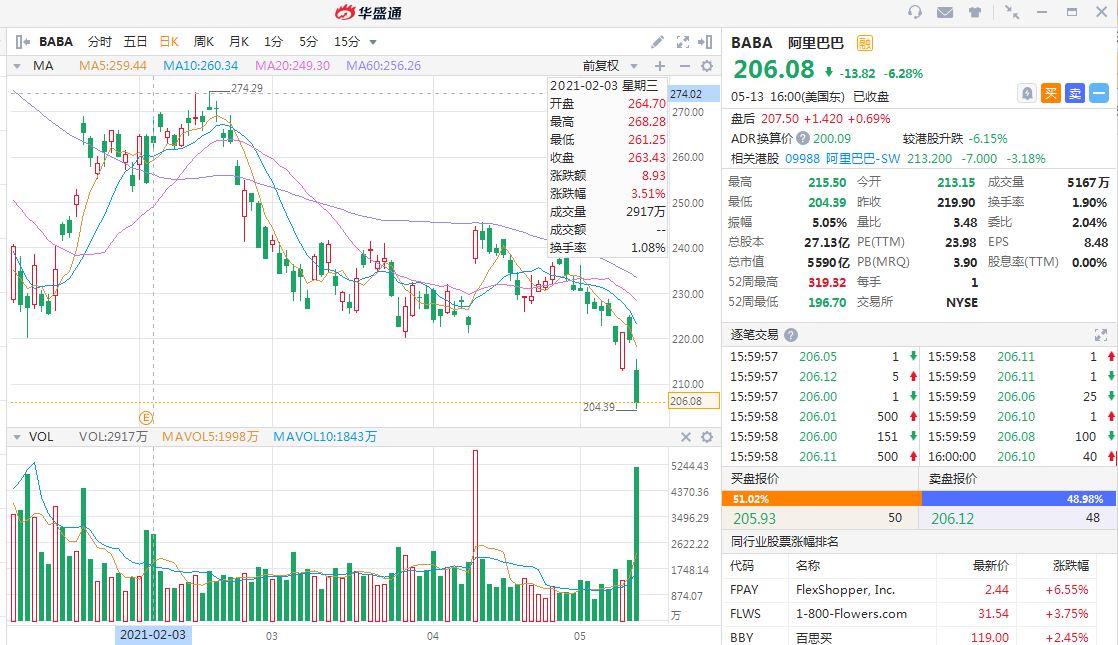Expand the 15分 timeframe dropdown arrow
The height and width of the screenshot is (645, 1118).
pyautogui.click(x=373, y=42)
